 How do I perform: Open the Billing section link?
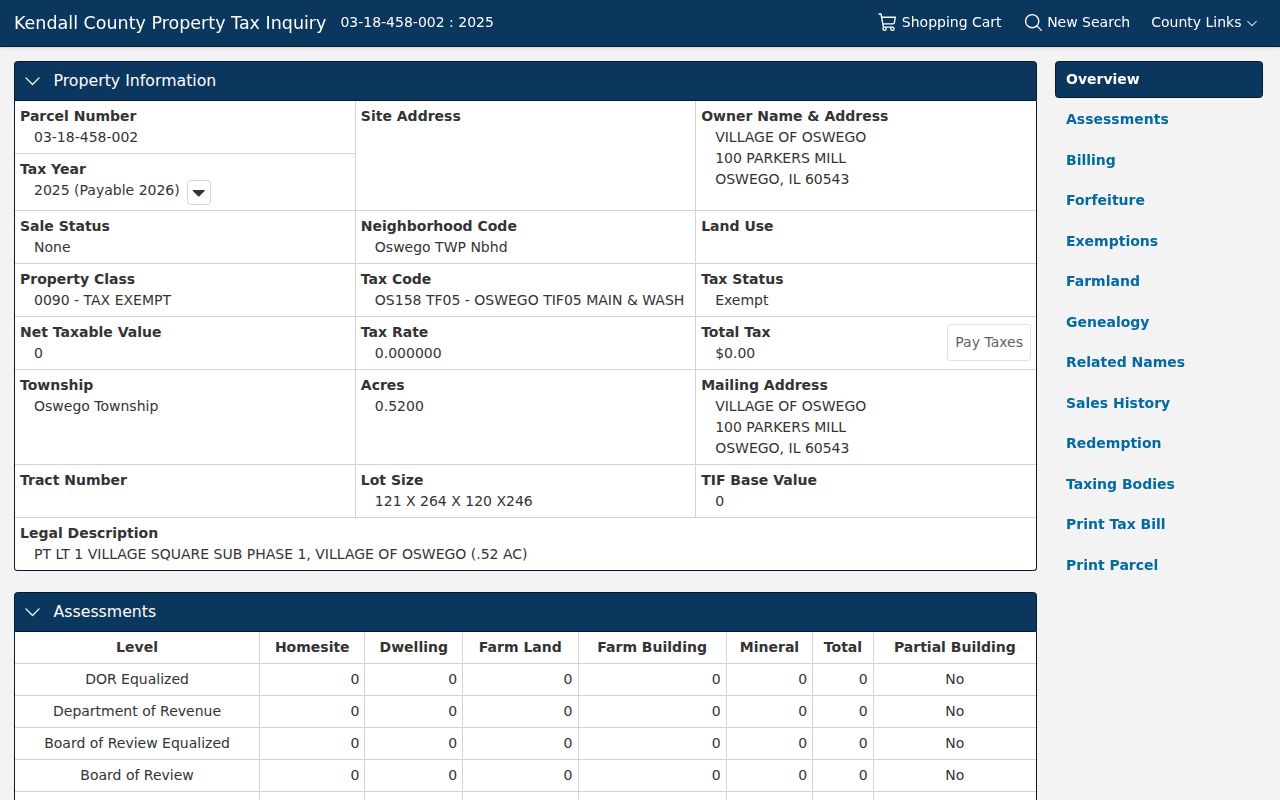(x=1090, y=160)
